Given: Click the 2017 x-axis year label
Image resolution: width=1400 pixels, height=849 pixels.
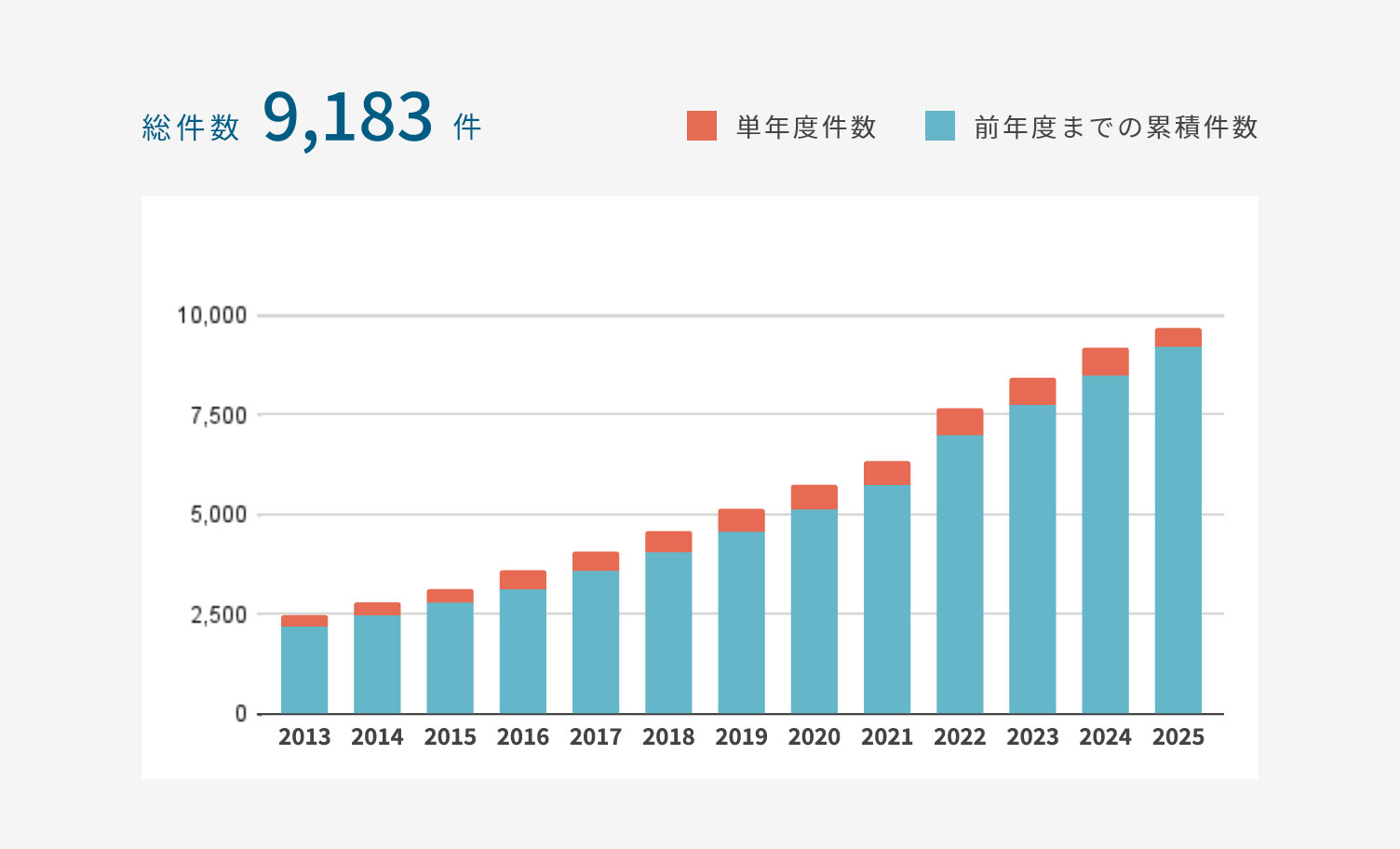Looking at the screenshot, I should [x=596, y=737].
